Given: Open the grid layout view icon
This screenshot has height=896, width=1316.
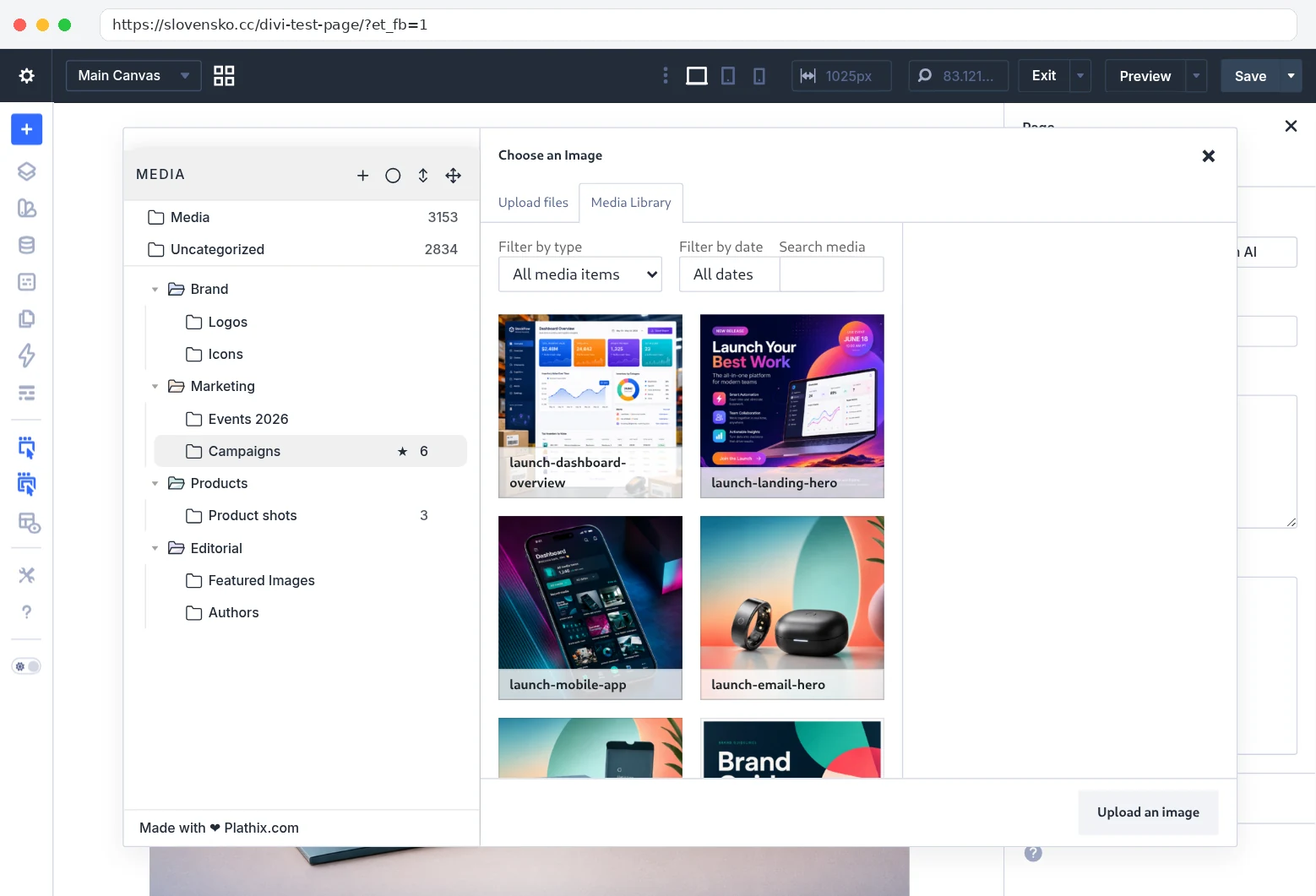Looking at the screenshot, I should coord(224,76).
